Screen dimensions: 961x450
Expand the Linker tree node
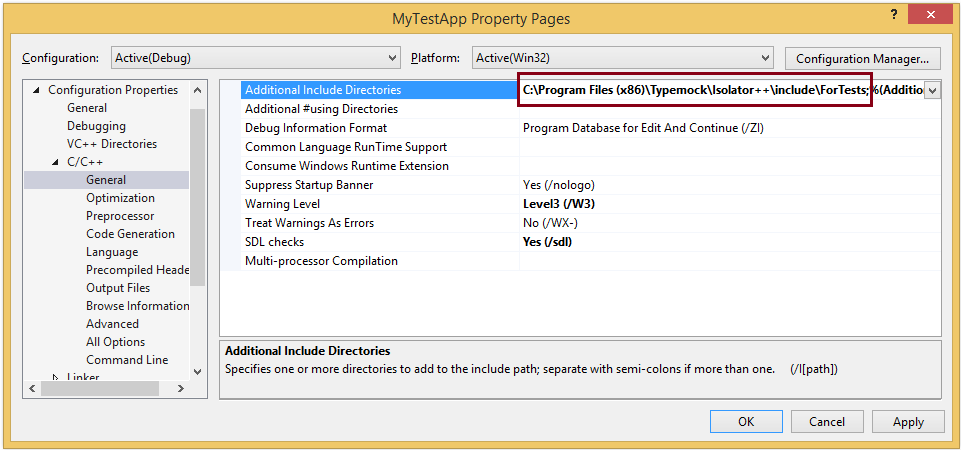point(55,377)
